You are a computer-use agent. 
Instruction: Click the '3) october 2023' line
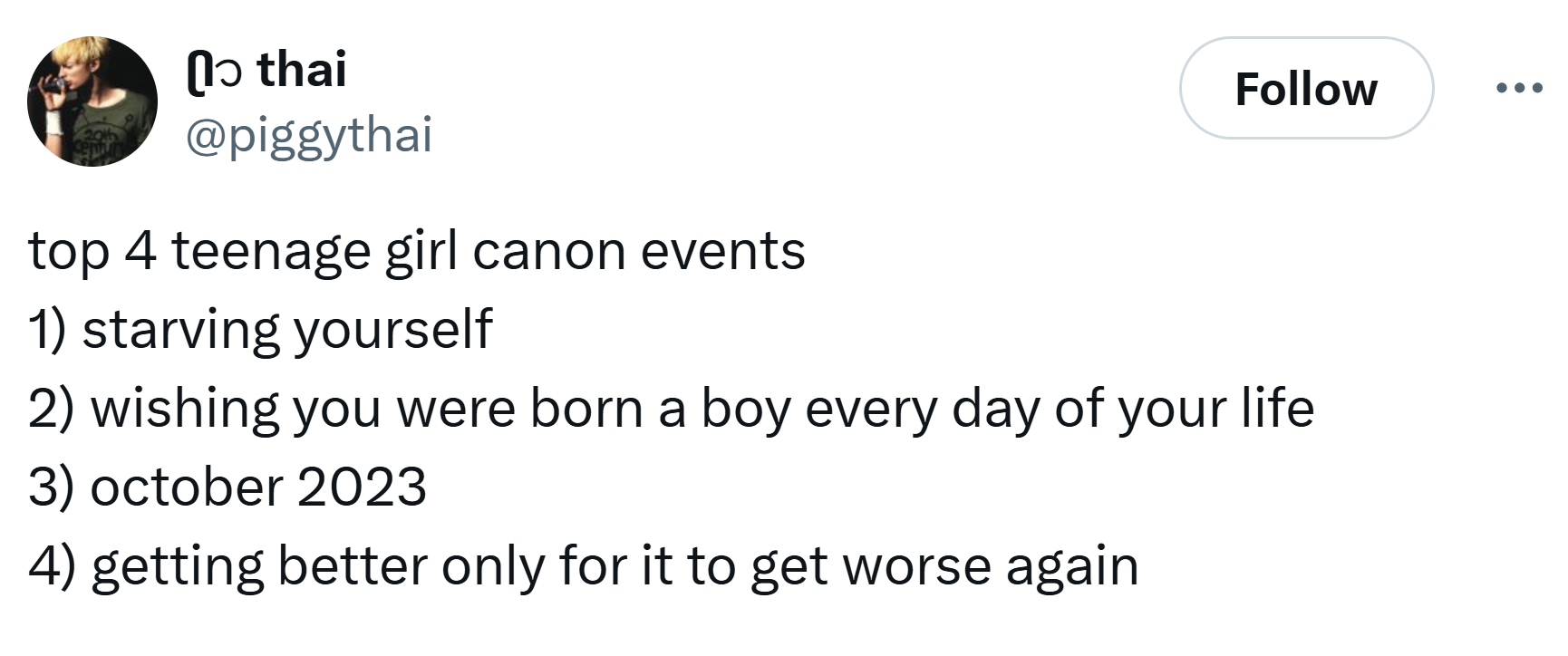227,487
